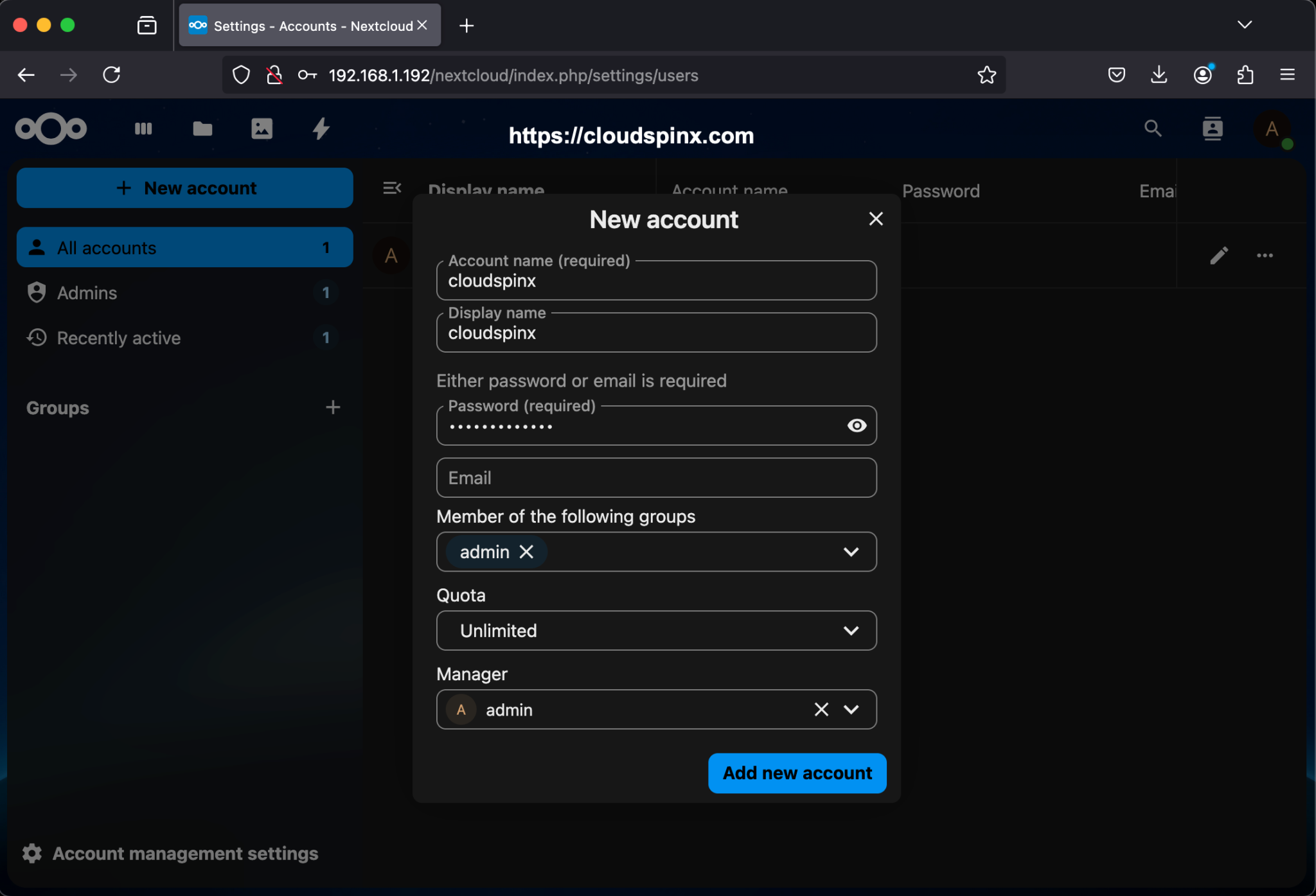The image size is (1316, 896).
Task: Click the Email input field
Action: (x=655, y=477)
